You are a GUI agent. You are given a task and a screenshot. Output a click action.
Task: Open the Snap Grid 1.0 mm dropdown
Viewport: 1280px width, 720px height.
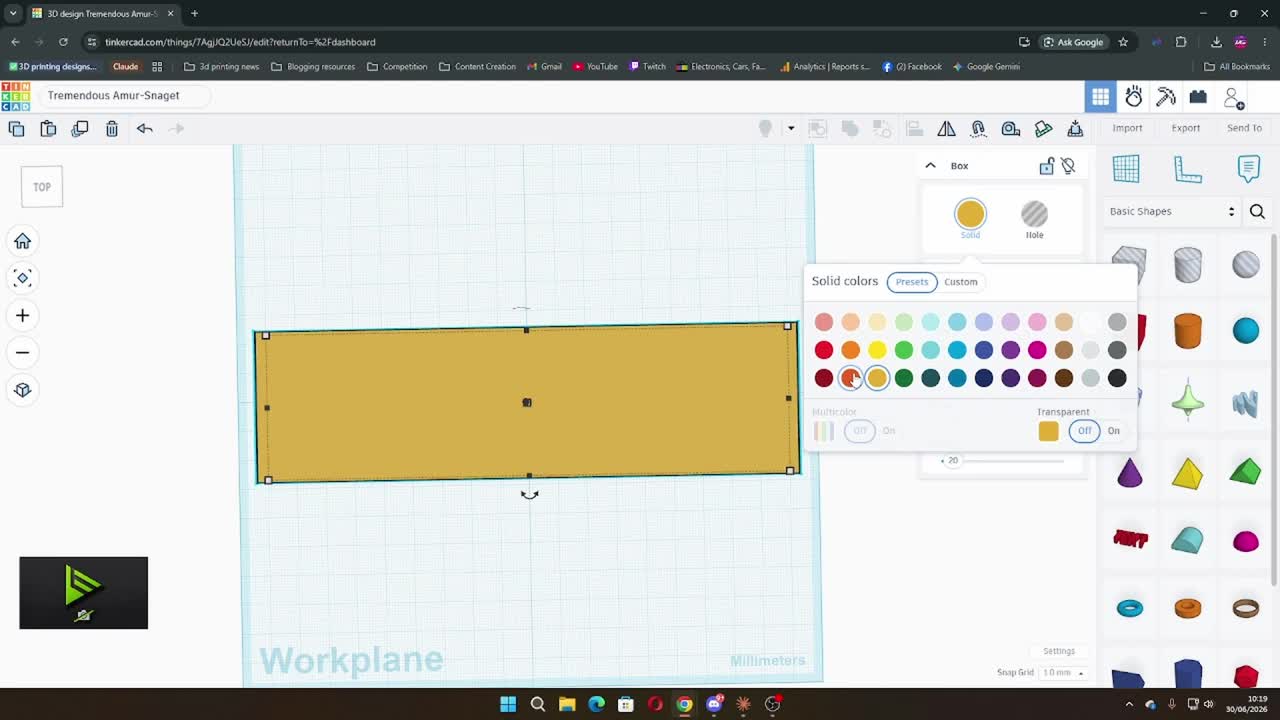(1063, 673)
